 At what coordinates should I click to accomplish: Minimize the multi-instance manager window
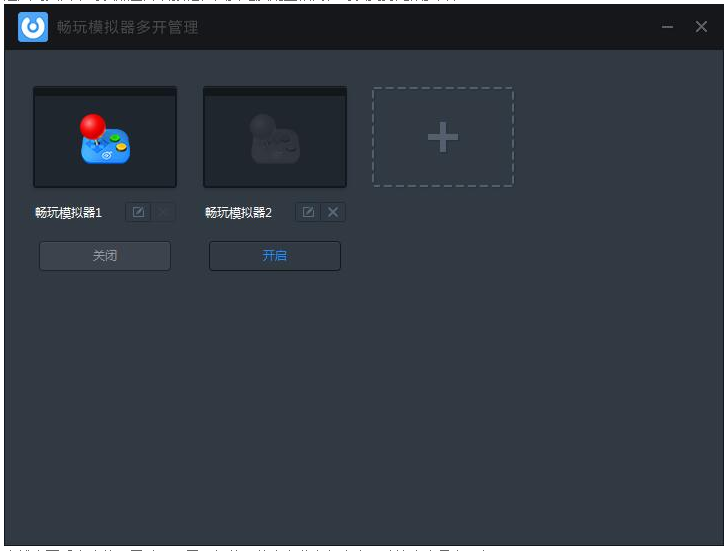(667, 27)
